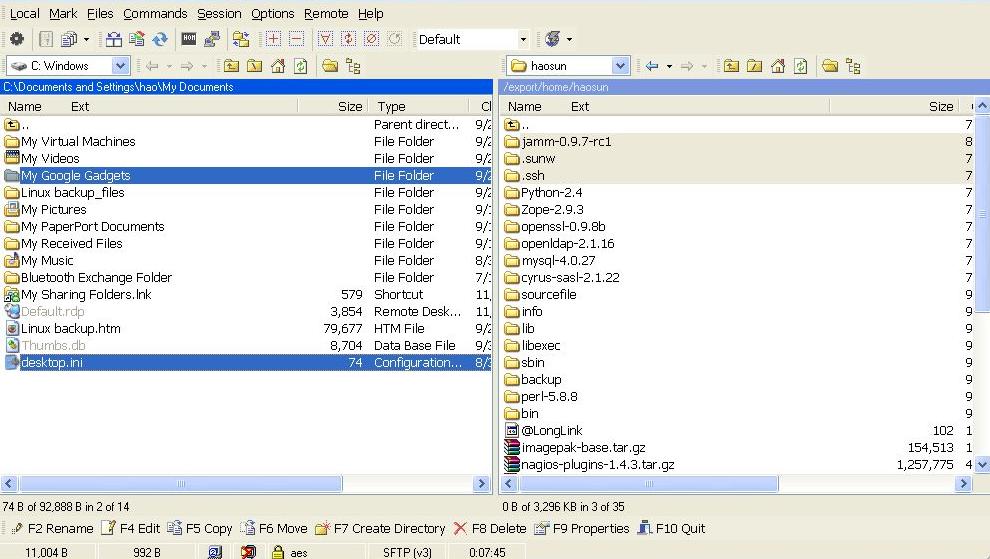Open the Default transfer settings dropdown
This screenshot has height=559, width=990.
tap(522, 39)
